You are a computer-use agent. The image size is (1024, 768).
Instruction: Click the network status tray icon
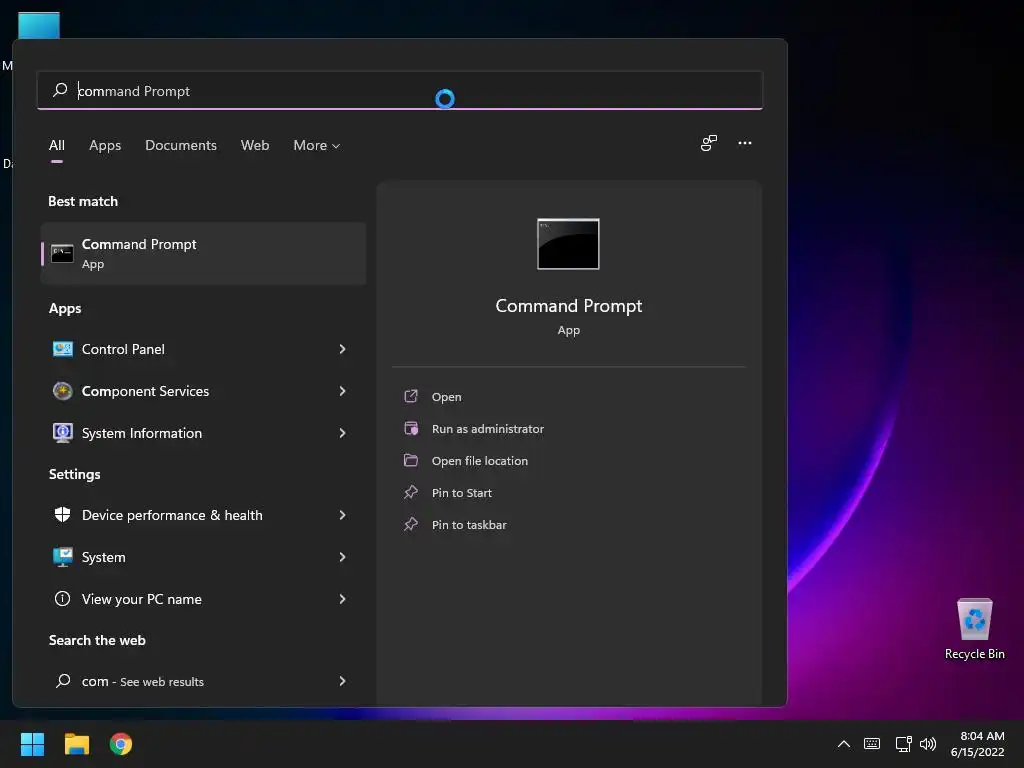pos(903,744)
